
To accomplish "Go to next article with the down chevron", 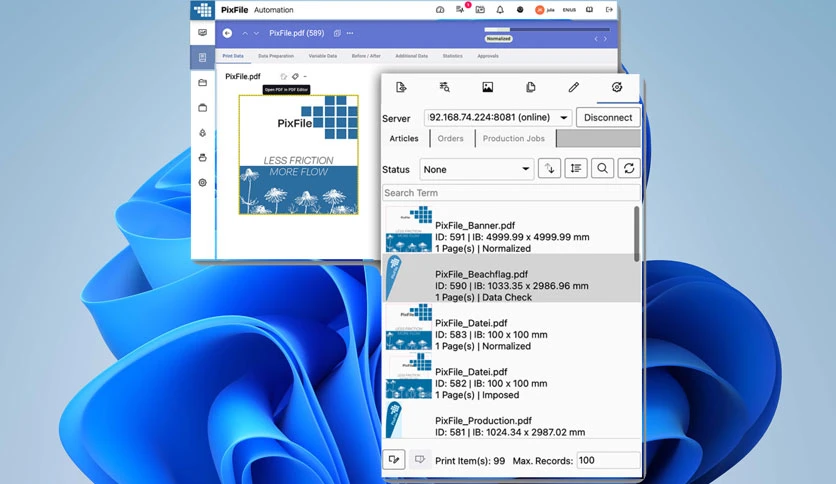I will tap(256, 33).
